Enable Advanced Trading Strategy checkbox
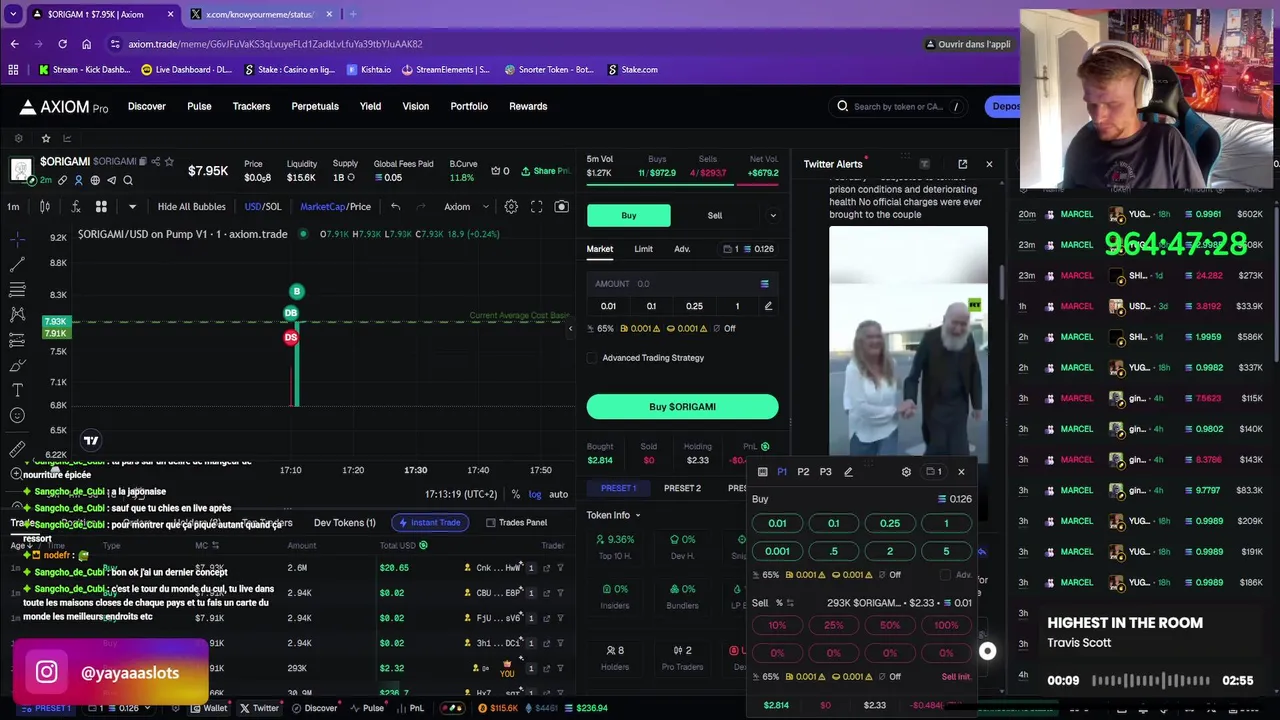 (592, 358)
